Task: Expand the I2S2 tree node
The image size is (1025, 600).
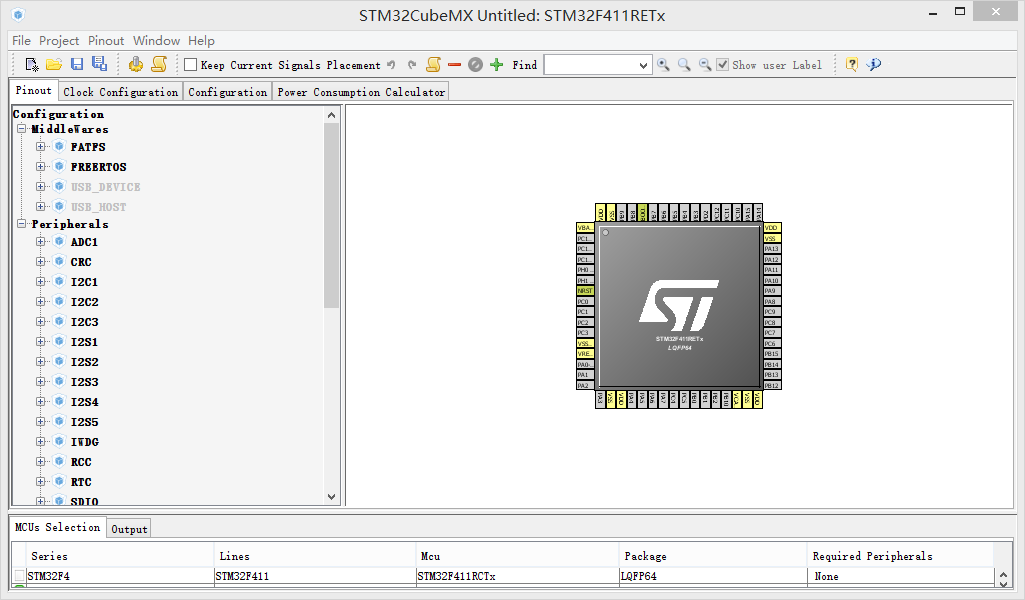Action: 41,361
